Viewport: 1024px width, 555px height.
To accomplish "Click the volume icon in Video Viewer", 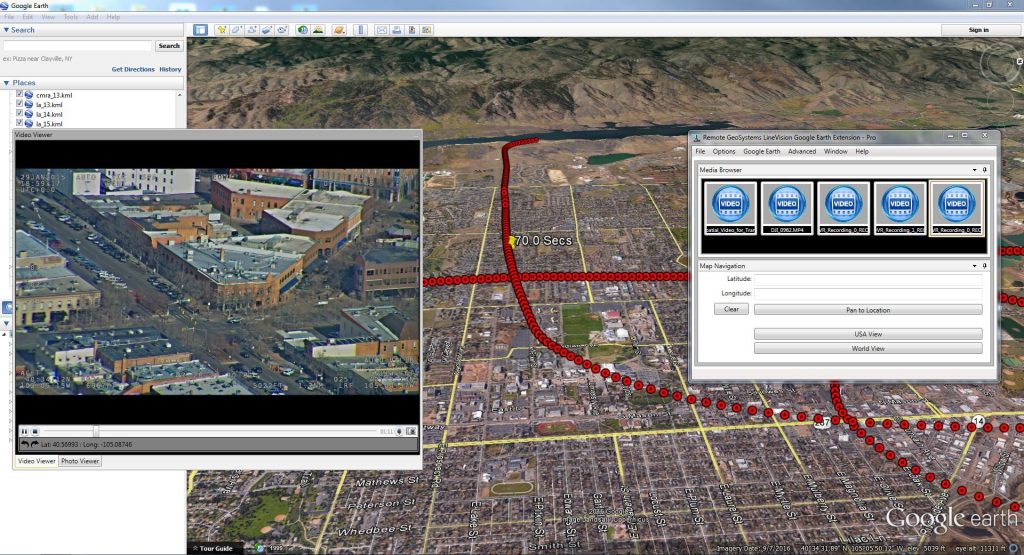I will (x=399, y=432).
